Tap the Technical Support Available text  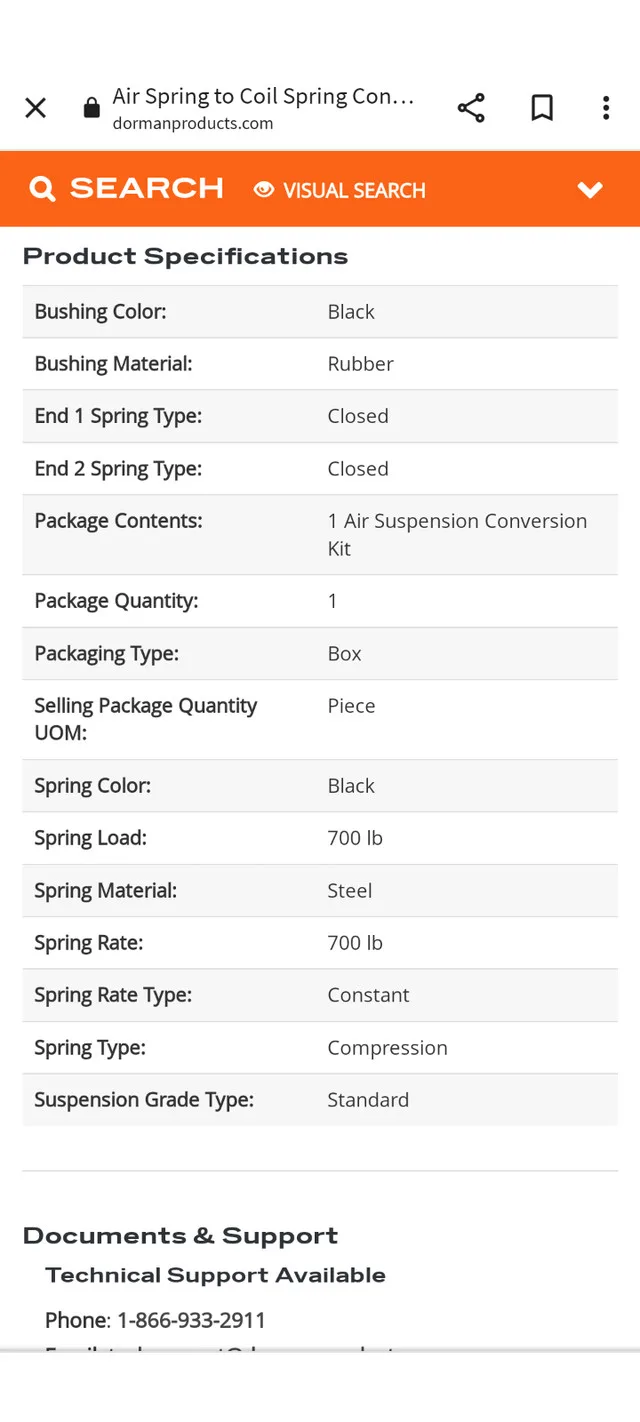coord(215,1275)
